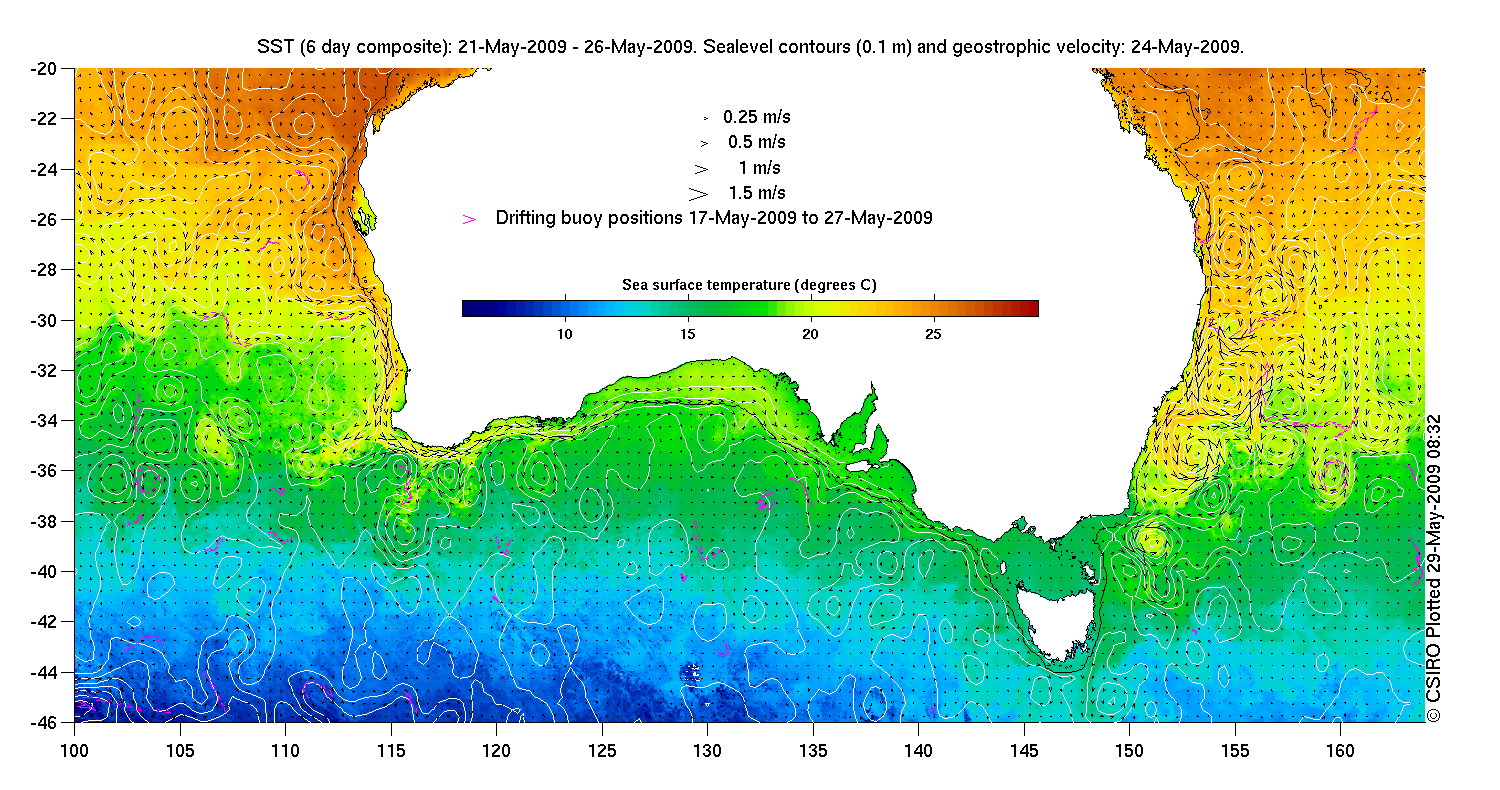Viewport: 1500px width, 790px height.
Task: Click 'Drifting buoy positions 17-May-2009 to 27-May-2009' label
Action: [x=714, y=218]
